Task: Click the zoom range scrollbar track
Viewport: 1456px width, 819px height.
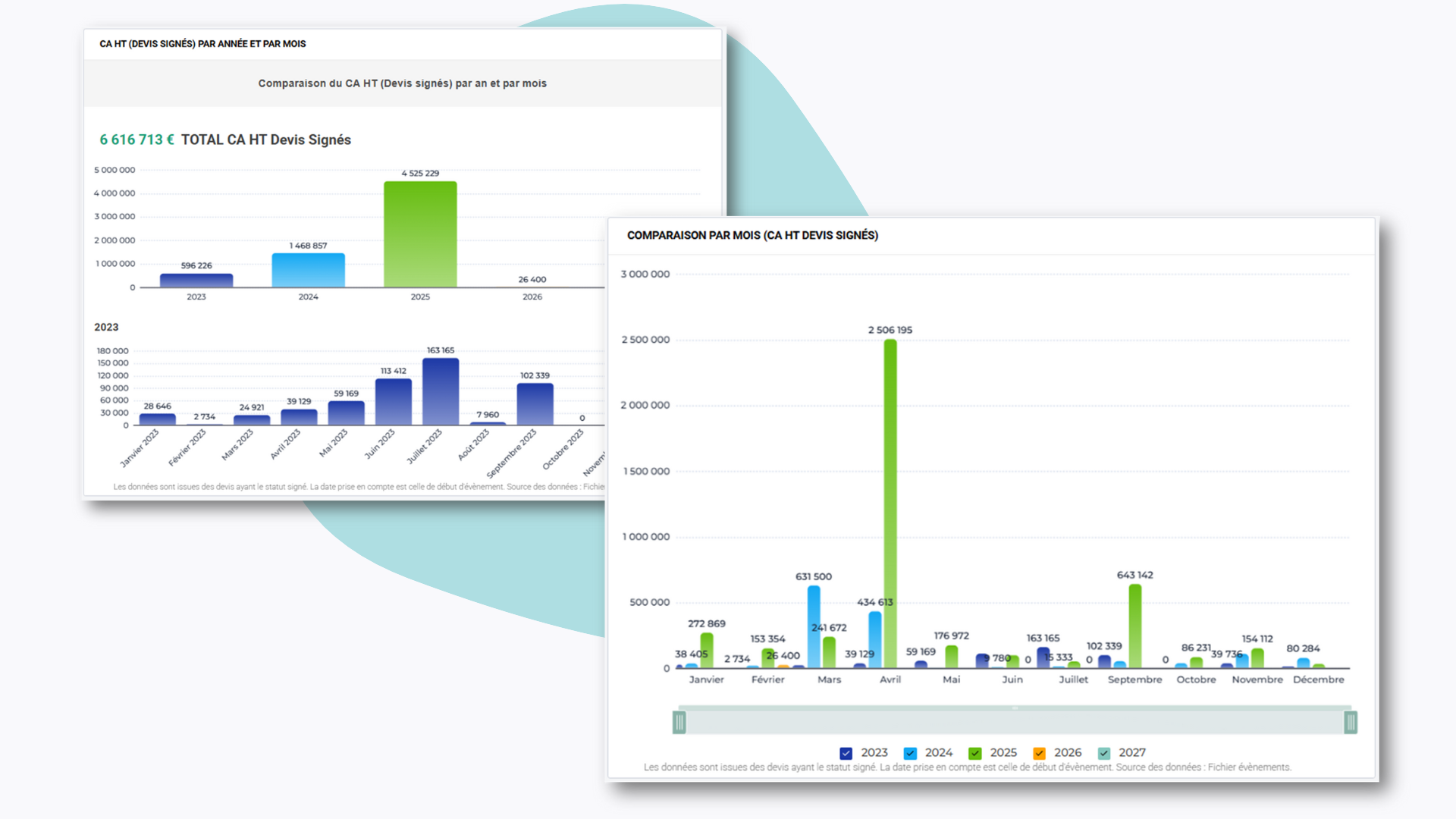Action: [x=1015, y=723]
